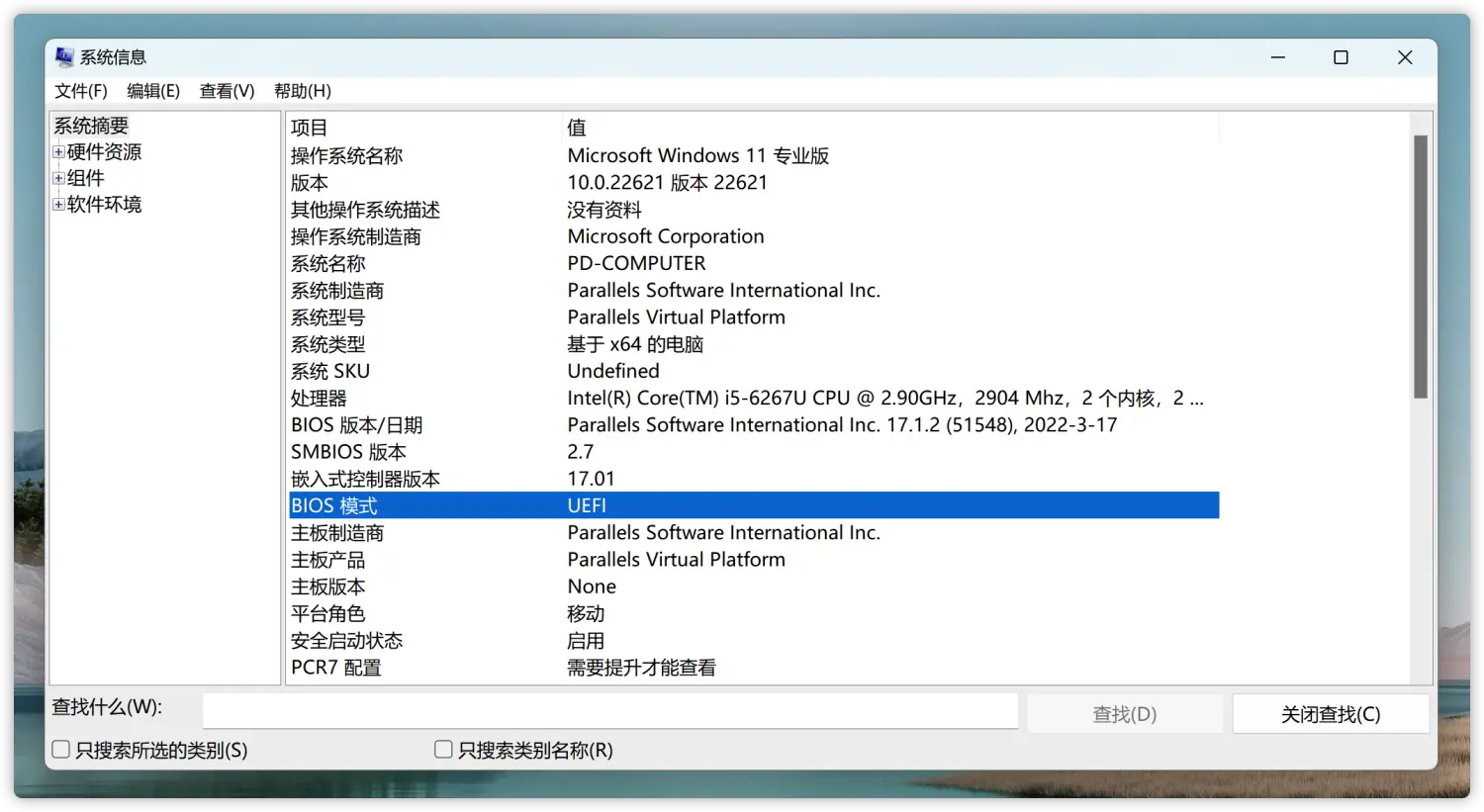Click the highlighted BIOS 模式 row
This screenshot has height=812, width=1484.
click(754, 505)
